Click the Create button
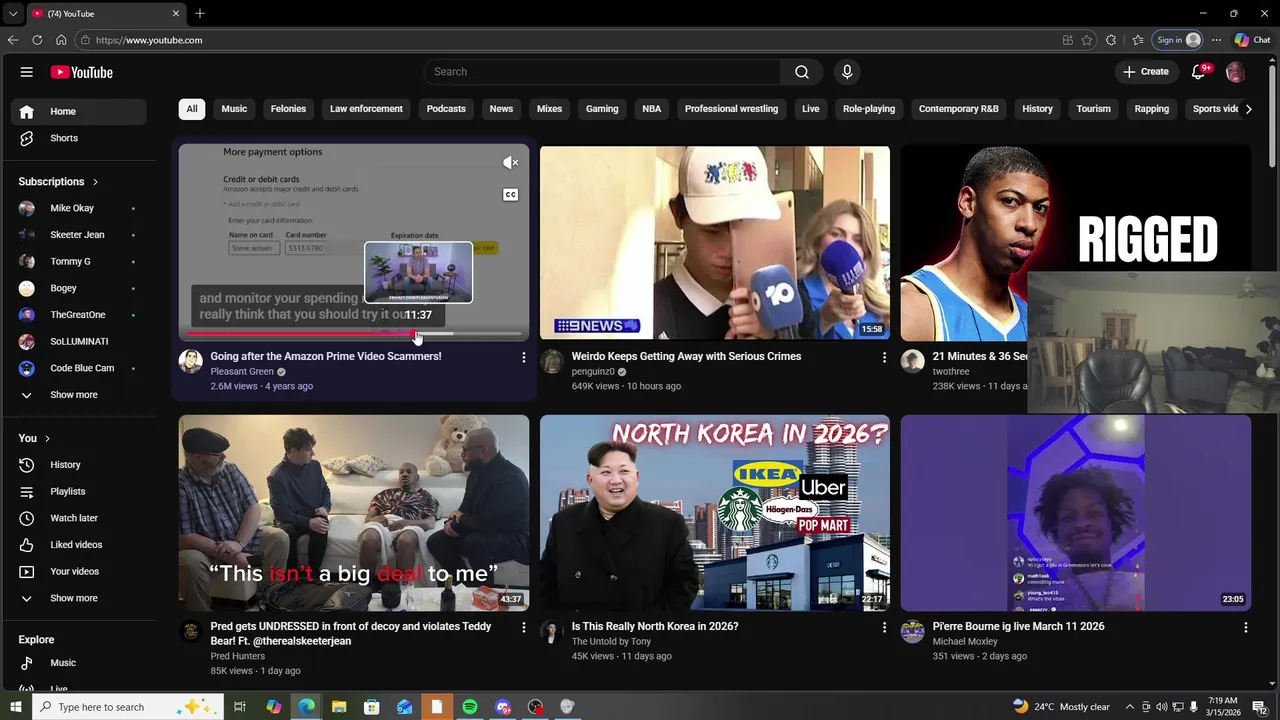This screenshot has width=1280, height=720. pos(1146,72)
